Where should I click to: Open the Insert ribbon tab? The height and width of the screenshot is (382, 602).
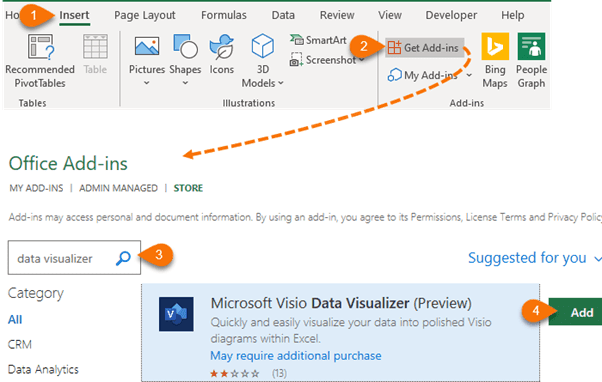tap(74, 15)
